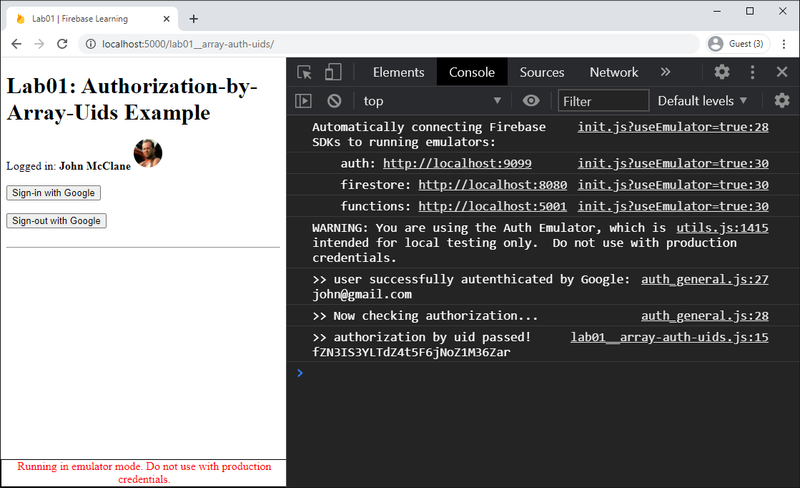The width and height of the screenshot is (800, 488).
Task: Reload the page with refresh icon
Action: pyautogui.click(x=62, y=44)
